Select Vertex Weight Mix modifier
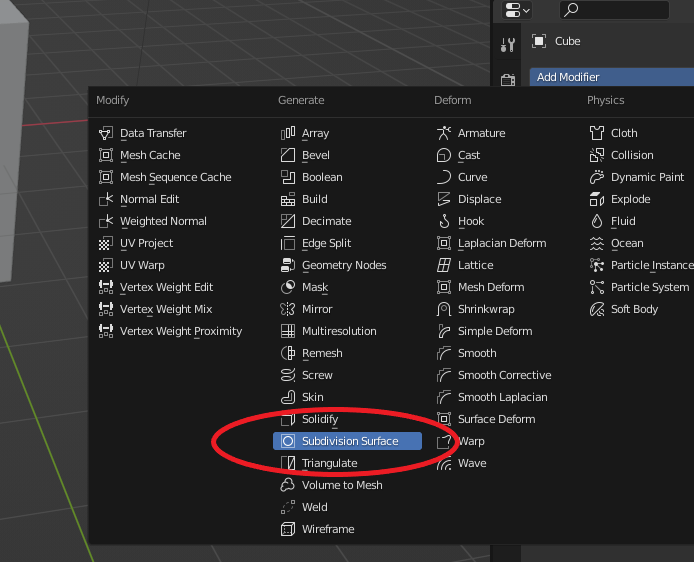Viewport: 694px width, 562px height. point(166,309)
